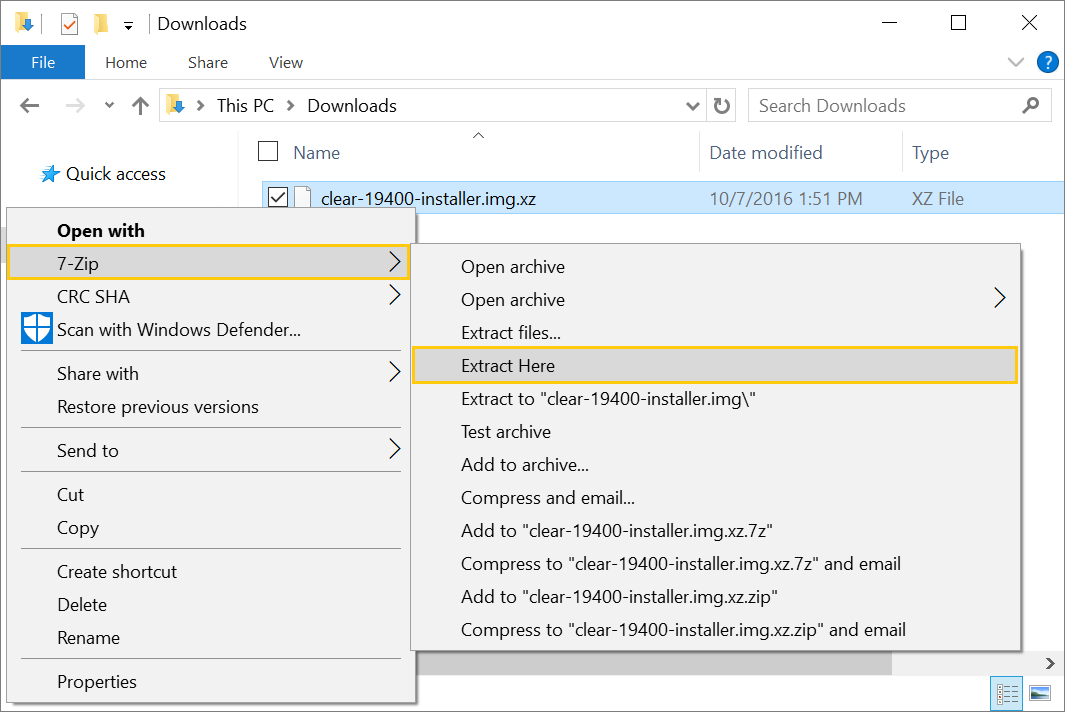Choose Compress to "clear-19400-installer.img.xz.zip" and email
Image resolution: width=1065 pixels, height=712 pixels.
pyautogui.click(x=715, y=630)
